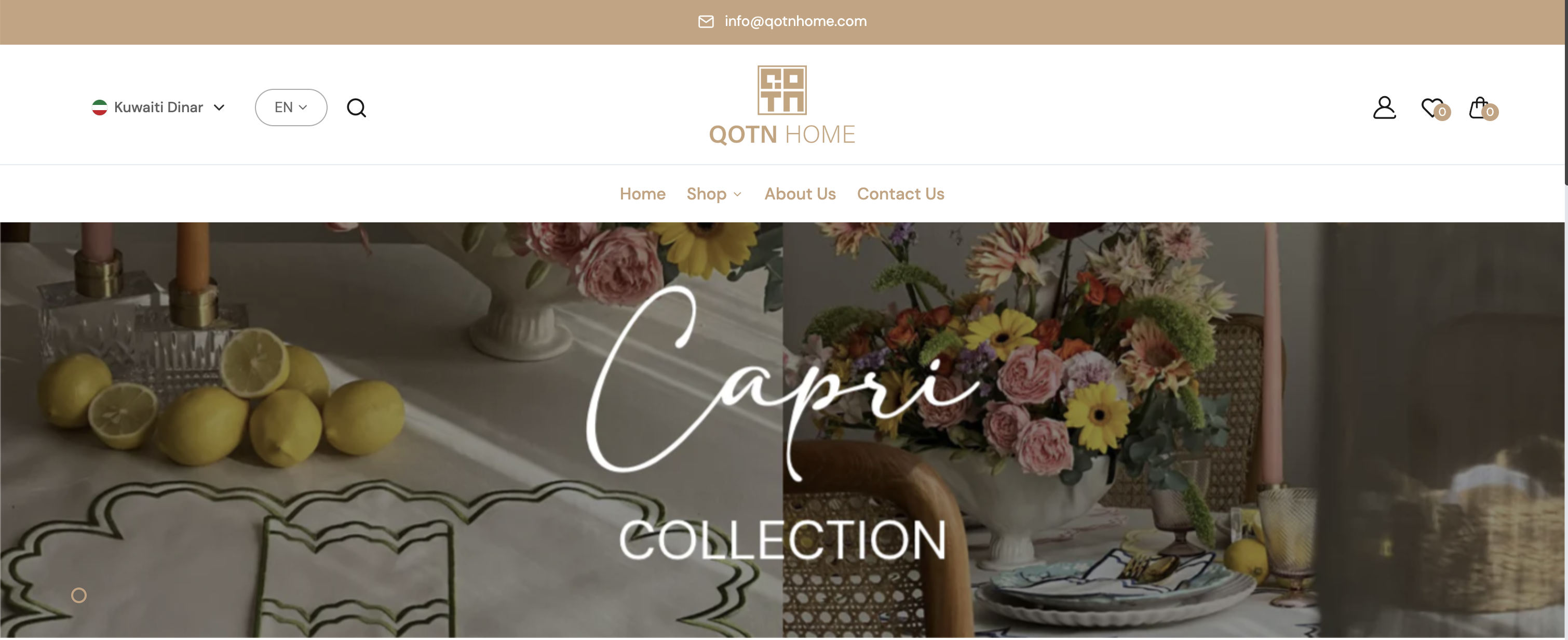Open the Contact Us page
This screenshot has height=640, width=1568.
tap(900, 194)
